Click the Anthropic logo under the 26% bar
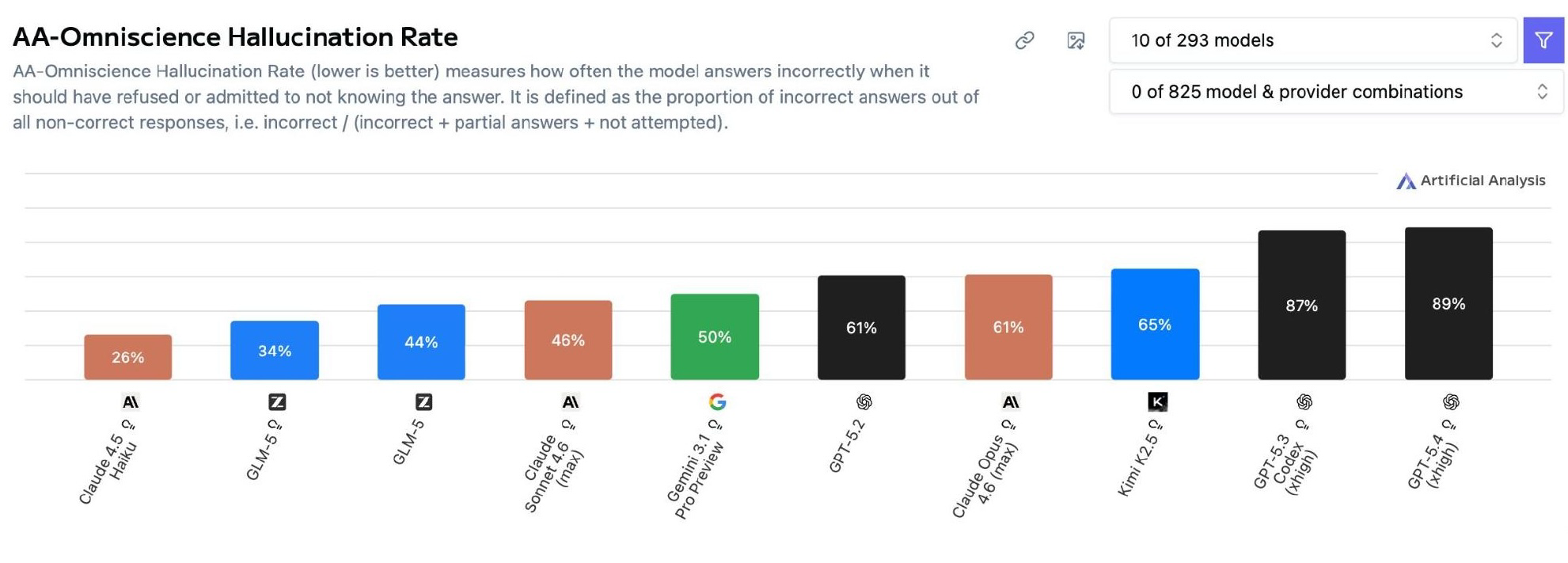 click(131, 402)
